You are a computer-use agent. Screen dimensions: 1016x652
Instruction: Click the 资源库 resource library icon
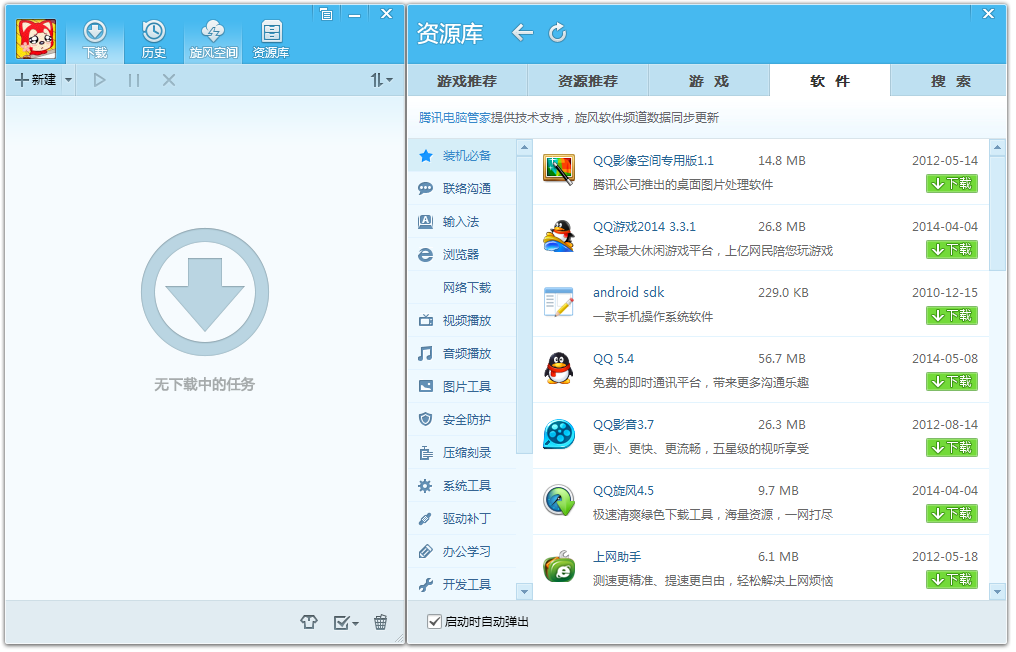pyautogui.click(x=271, y=38)
